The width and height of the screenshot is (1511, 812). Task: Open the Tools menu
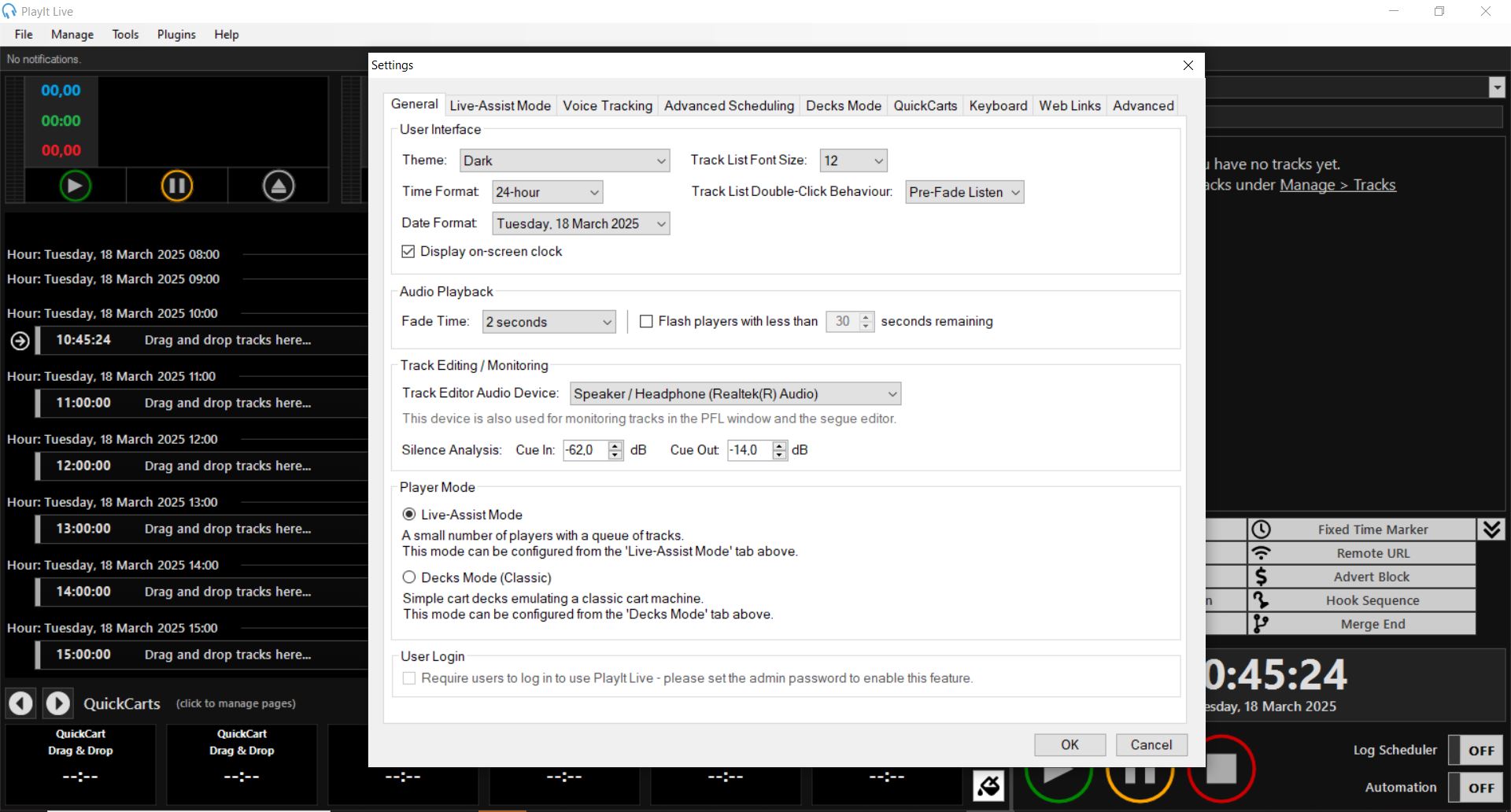pos(125,35)
